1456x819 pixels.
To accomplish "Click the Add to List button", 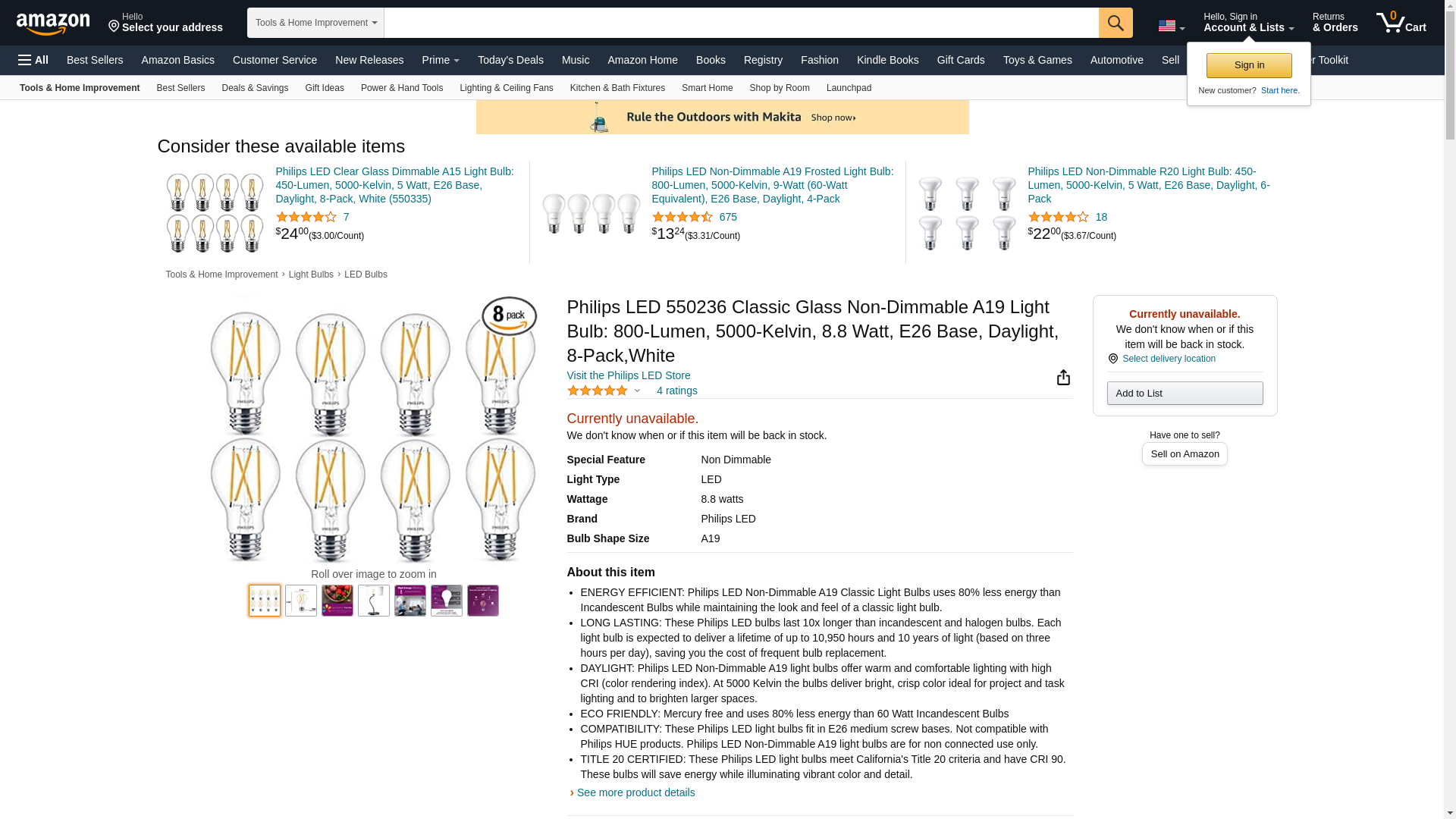I will click(x=1185, y=394).
